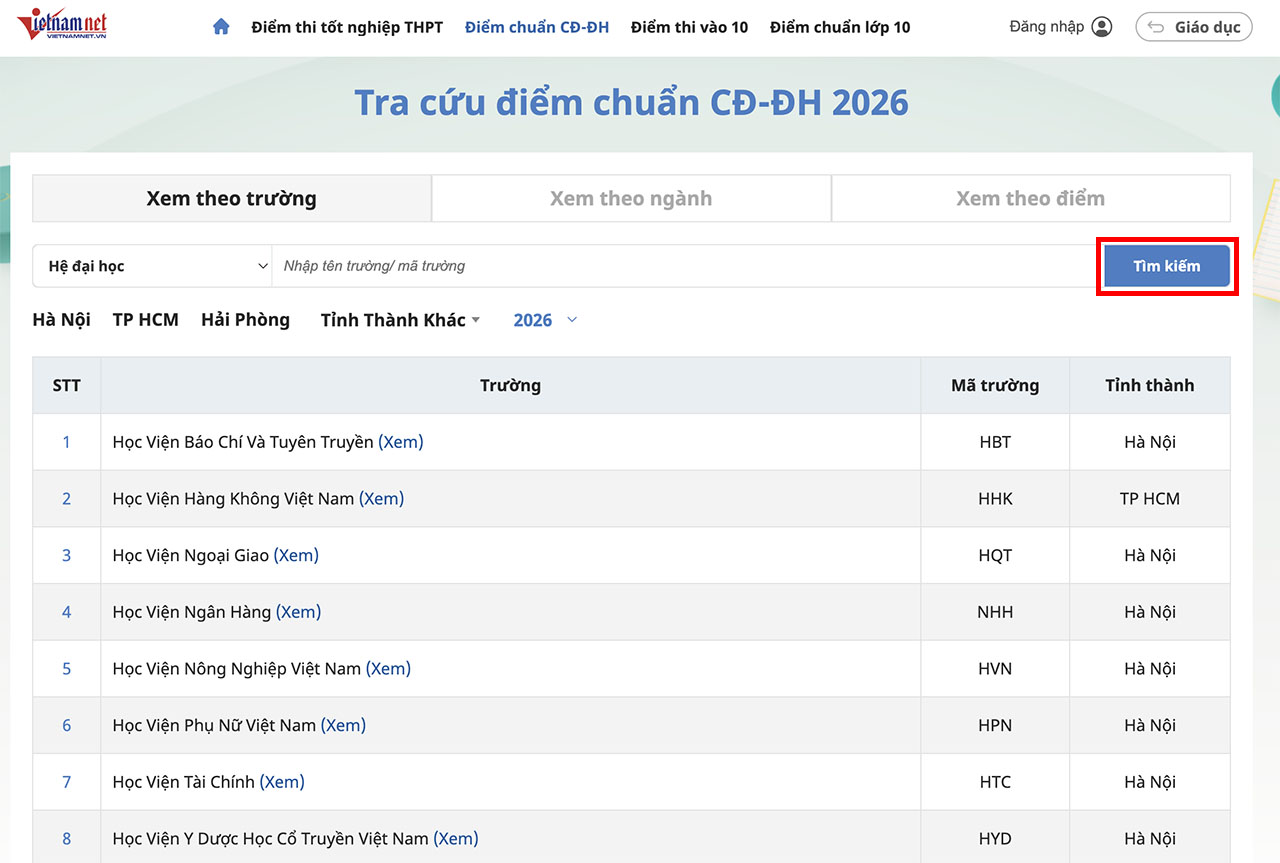Switch to Xem theo điểm tab

pyautogui.click(x=1031, y=198)
